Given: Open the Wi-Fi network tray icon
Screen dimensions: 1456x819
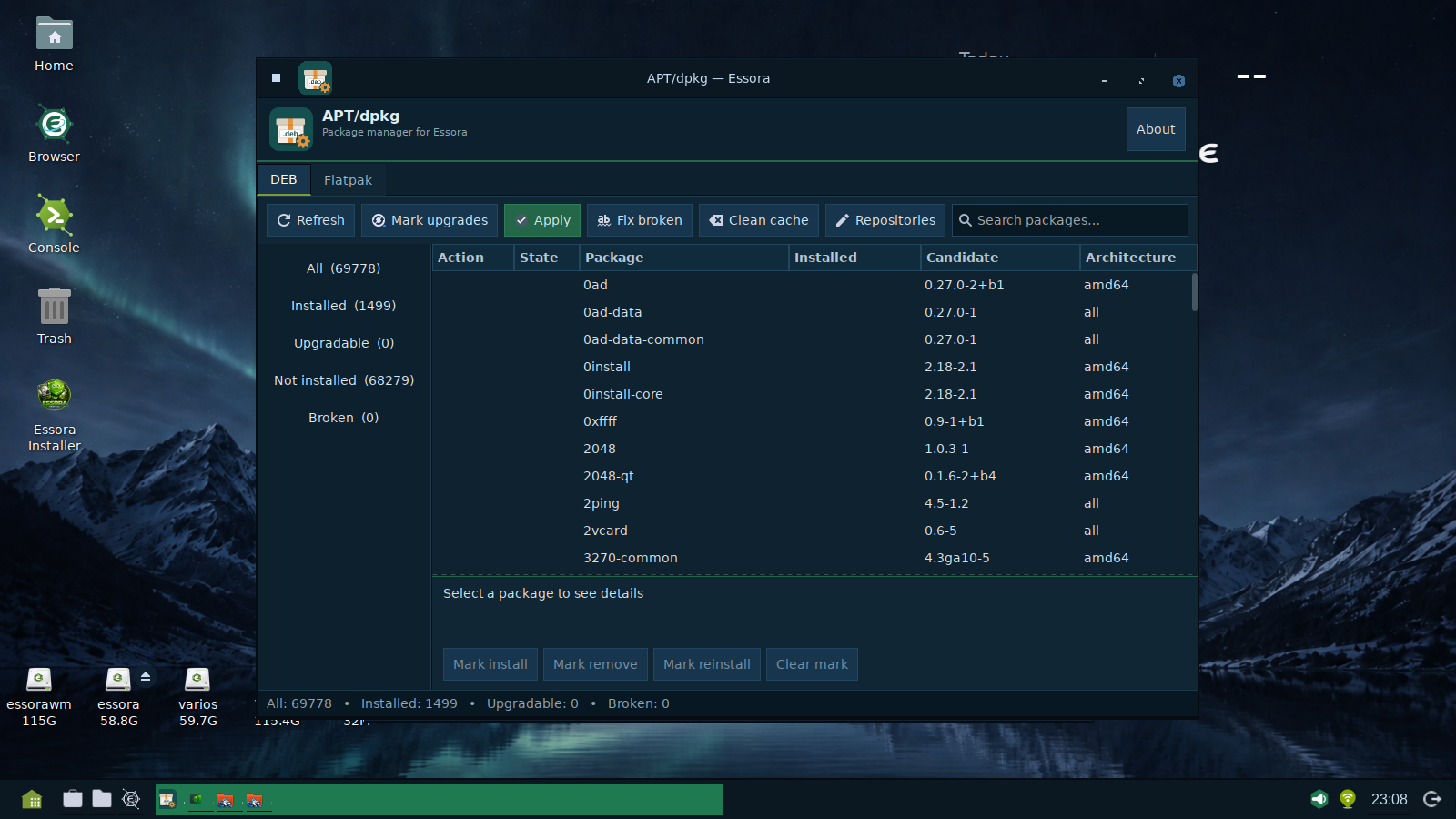Looking at the screenshot, I should (1348, 799).
